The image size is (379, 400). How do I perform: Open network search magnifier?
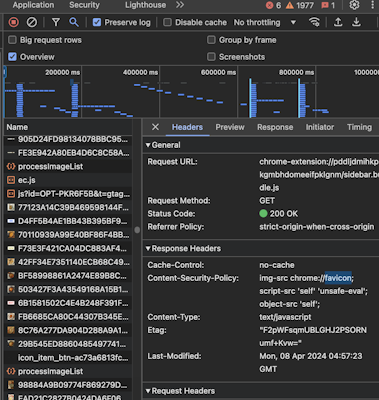point(74,22)
